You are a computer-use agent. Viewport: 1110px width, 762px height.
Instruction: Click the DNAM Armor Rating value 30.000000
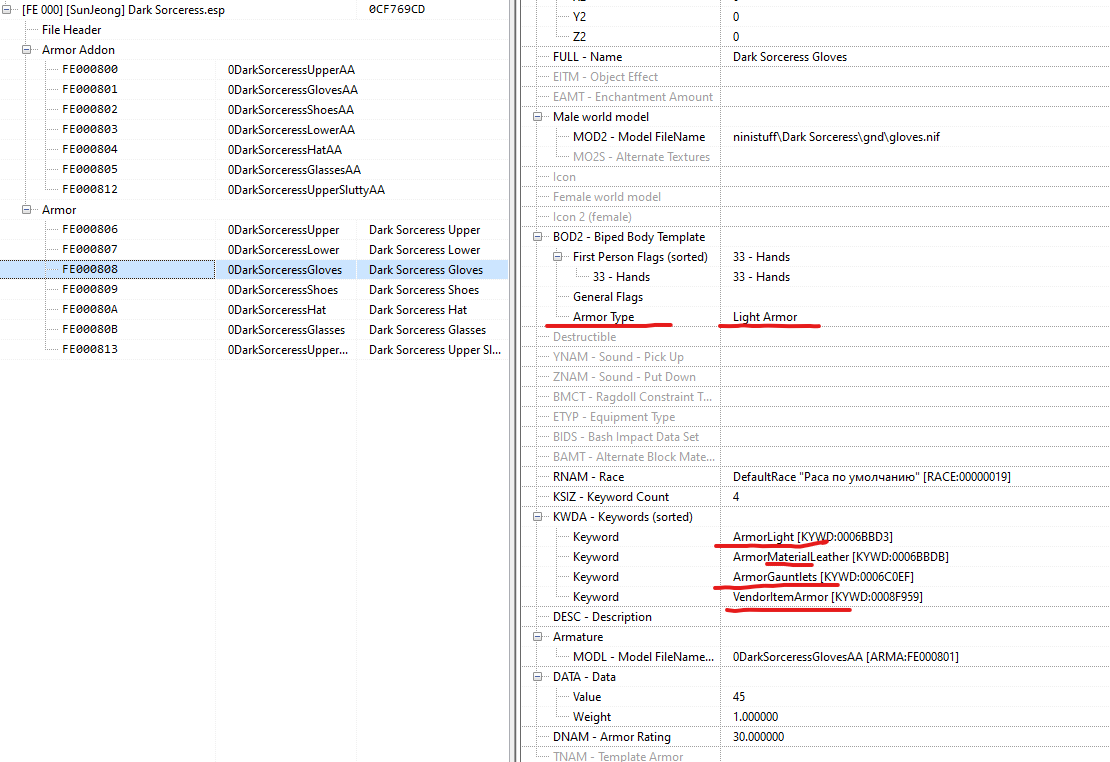pyautogui.click(x=758, y=737)
